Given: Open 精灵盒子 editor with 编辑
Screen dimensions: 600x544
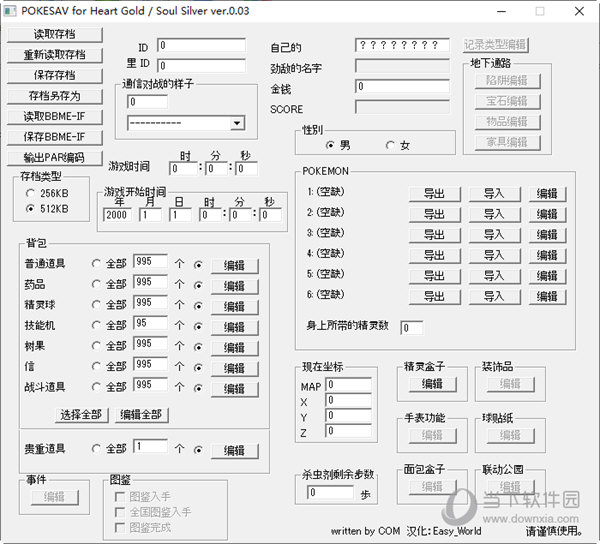Looking at the screenshot, I should (x=432, y=384).
